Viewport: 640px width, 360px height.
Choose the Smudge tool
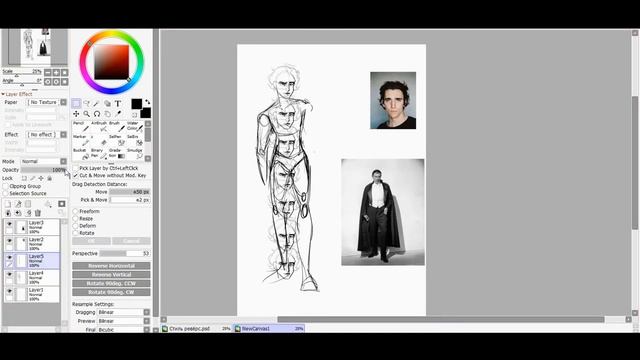pyautogui.click(x=134, y=153)
